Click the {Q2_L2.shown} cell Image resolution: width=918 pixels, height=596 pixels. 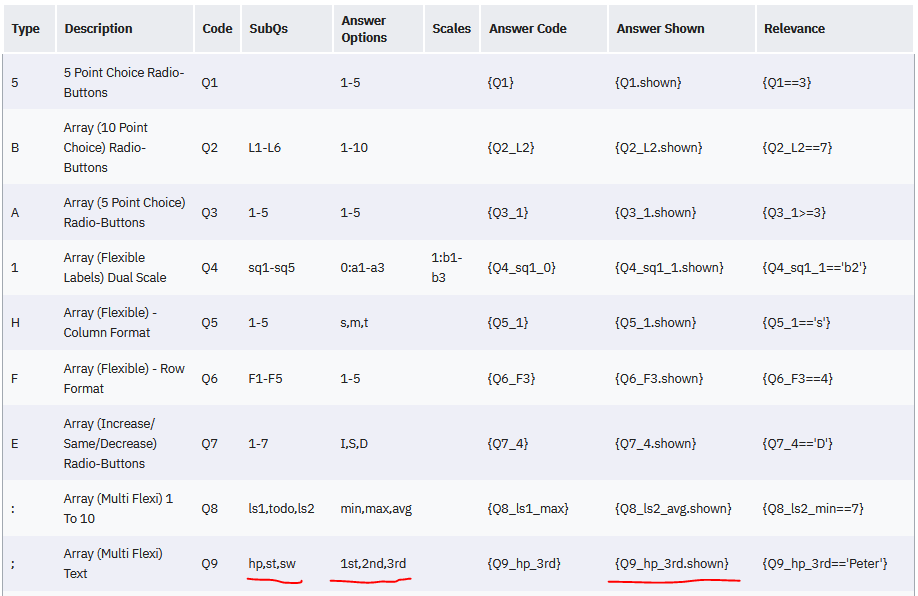[658, 148]
